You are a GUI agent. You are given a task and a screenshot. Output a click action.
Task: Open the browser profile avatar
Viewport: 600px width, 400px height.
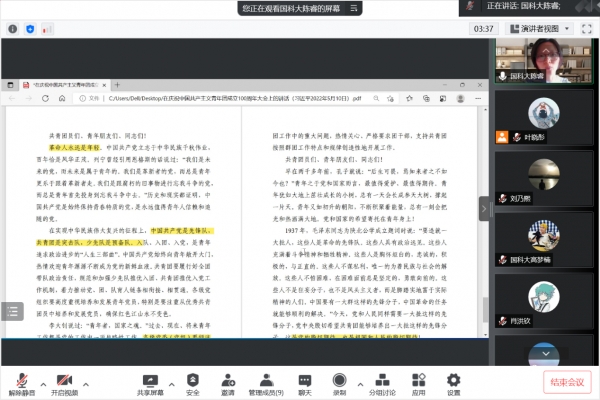pos(460,98)
